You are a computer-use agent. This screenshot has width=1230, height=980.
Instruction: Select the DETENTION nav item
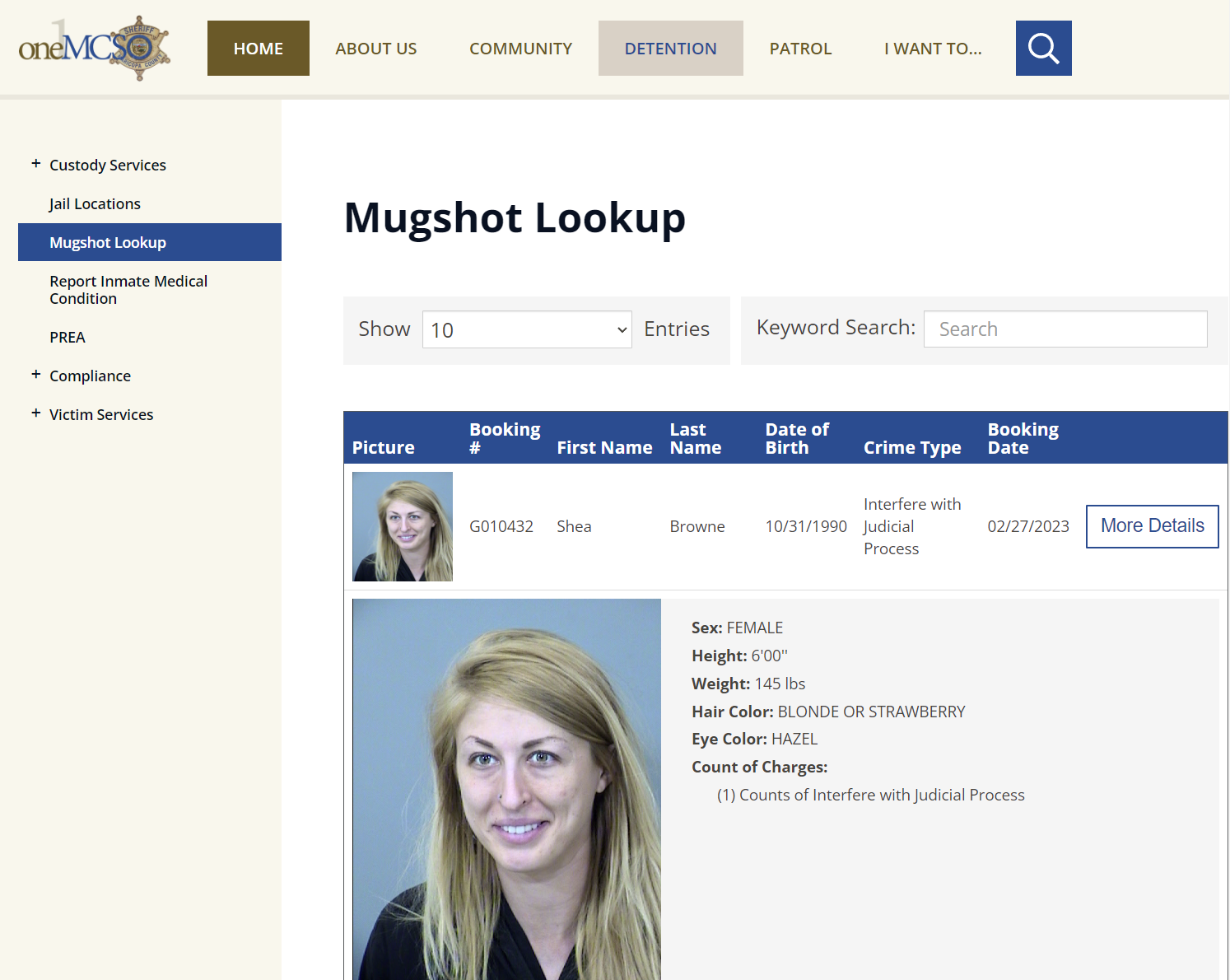click(670, 49)
